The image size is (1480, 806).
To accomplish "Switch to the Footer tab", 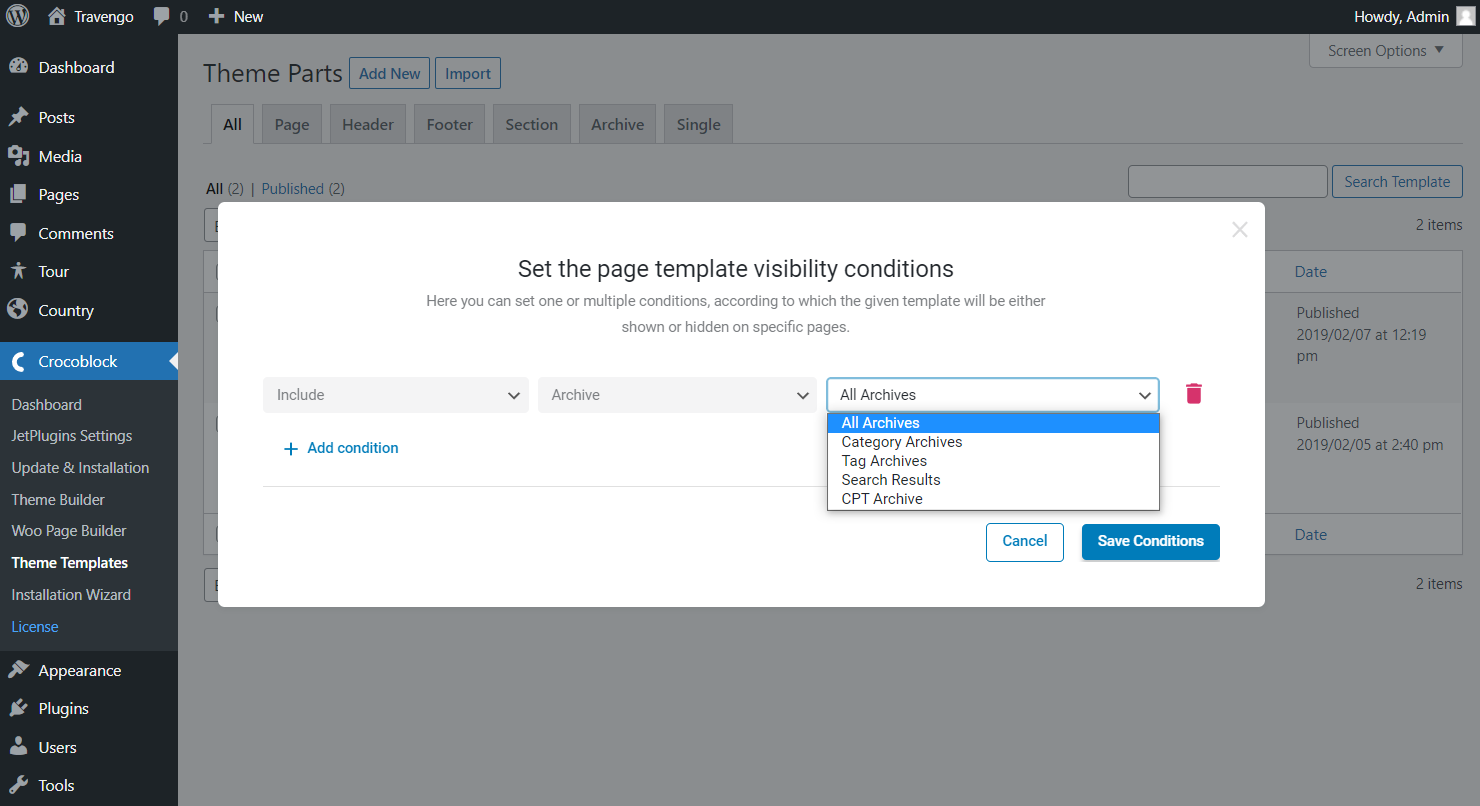I will click(x=450, y=124).
